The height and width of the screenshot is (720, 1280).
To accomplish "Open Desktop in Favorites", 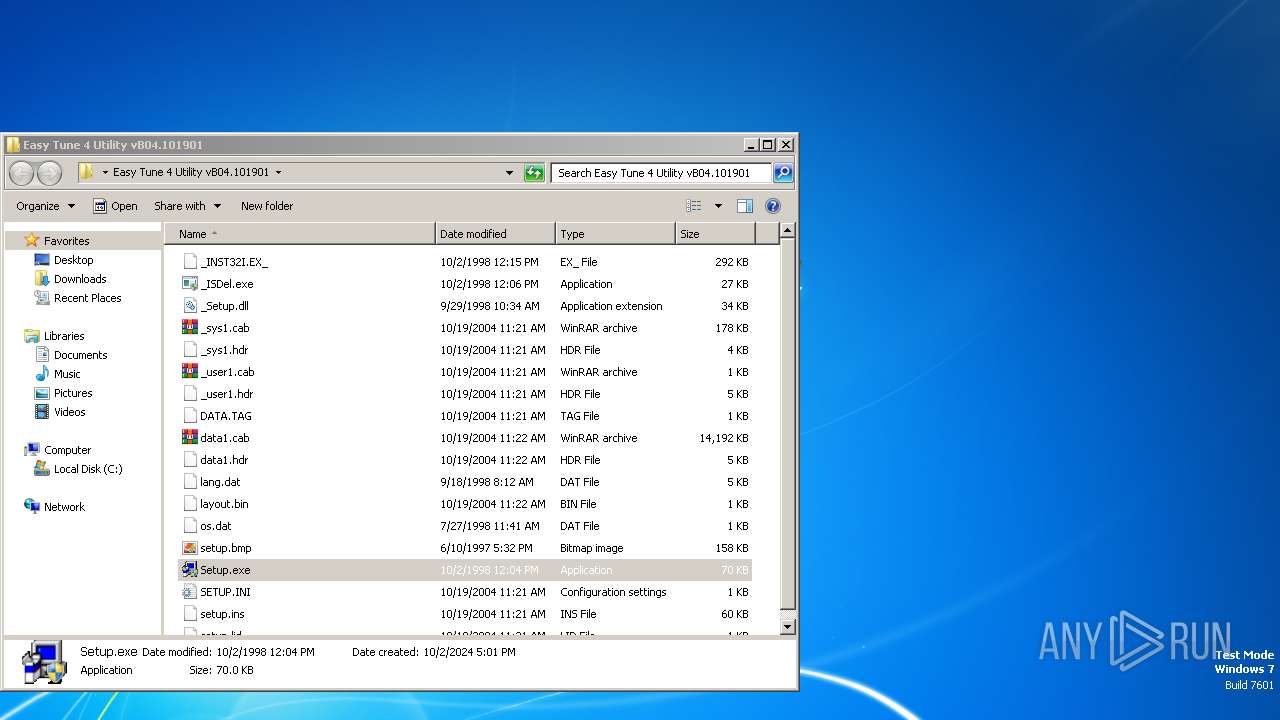I will 73,260.
